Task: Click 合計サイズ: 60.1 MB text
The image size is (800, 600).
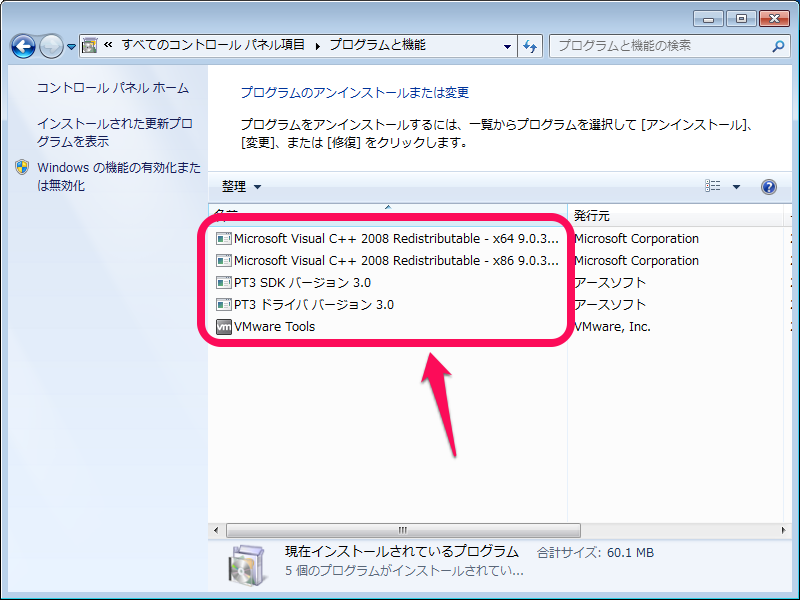Action: click(595, 552)
